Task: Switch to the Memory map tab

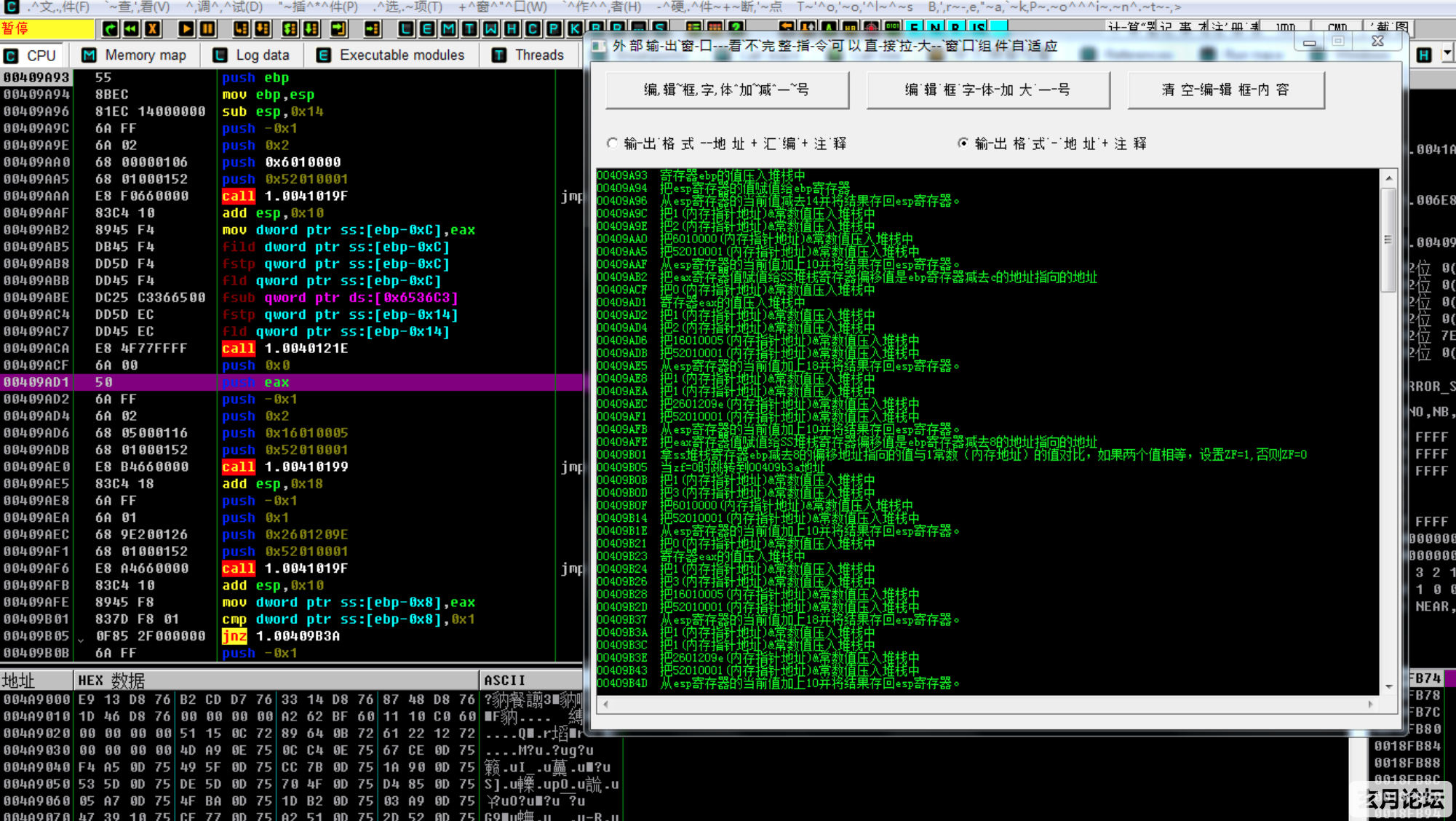Action: coord(135,55)
